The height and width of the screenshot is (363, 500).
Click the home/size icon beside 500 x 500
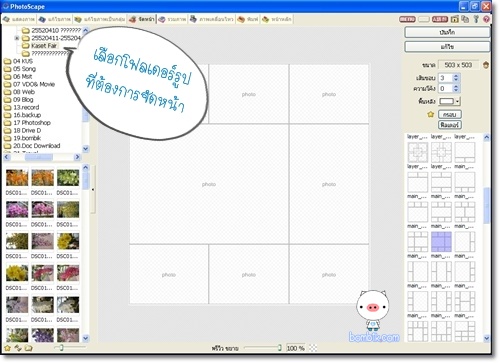(x=486, y=65)
